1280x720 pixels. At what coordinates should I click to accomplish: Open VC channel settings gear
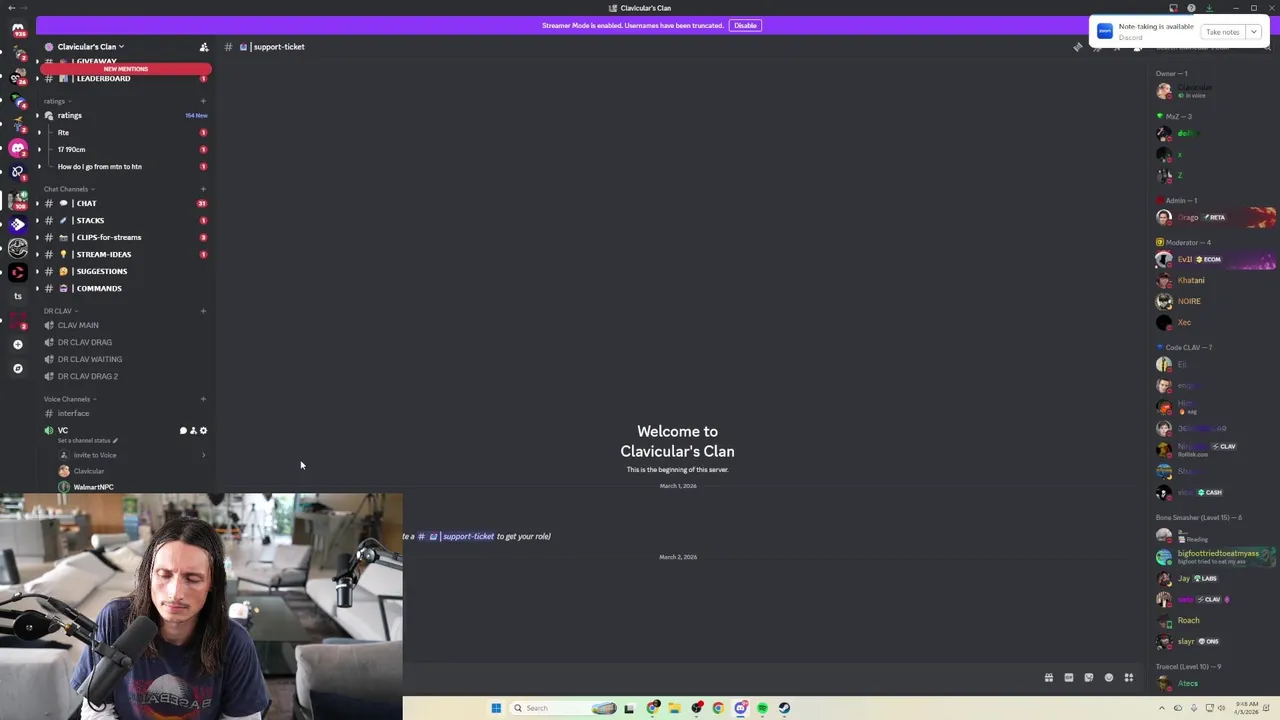tap(203, 430)
